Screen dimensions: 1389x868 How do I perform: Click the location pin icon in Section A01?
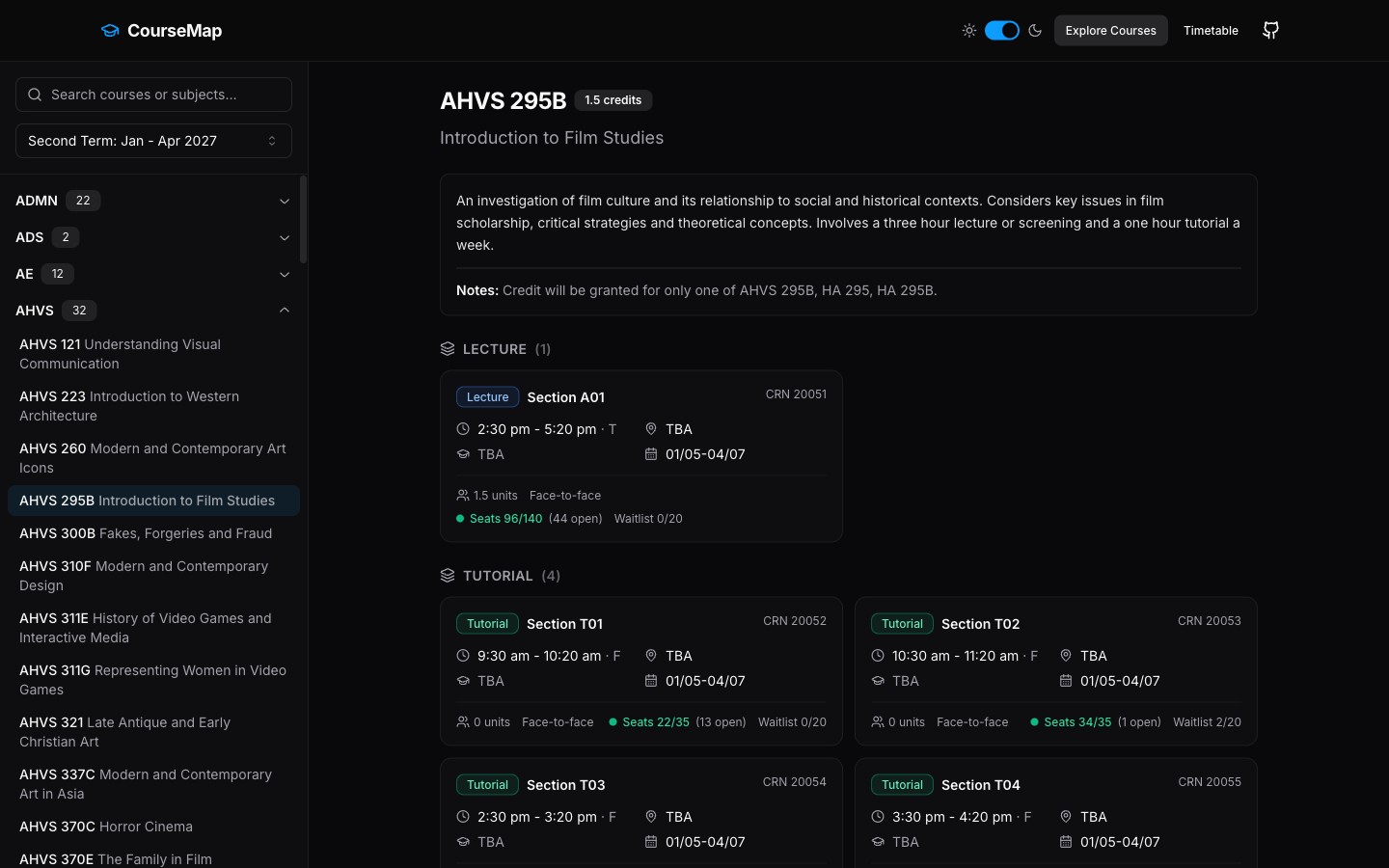pyautogui.click(x=651, y=429)
